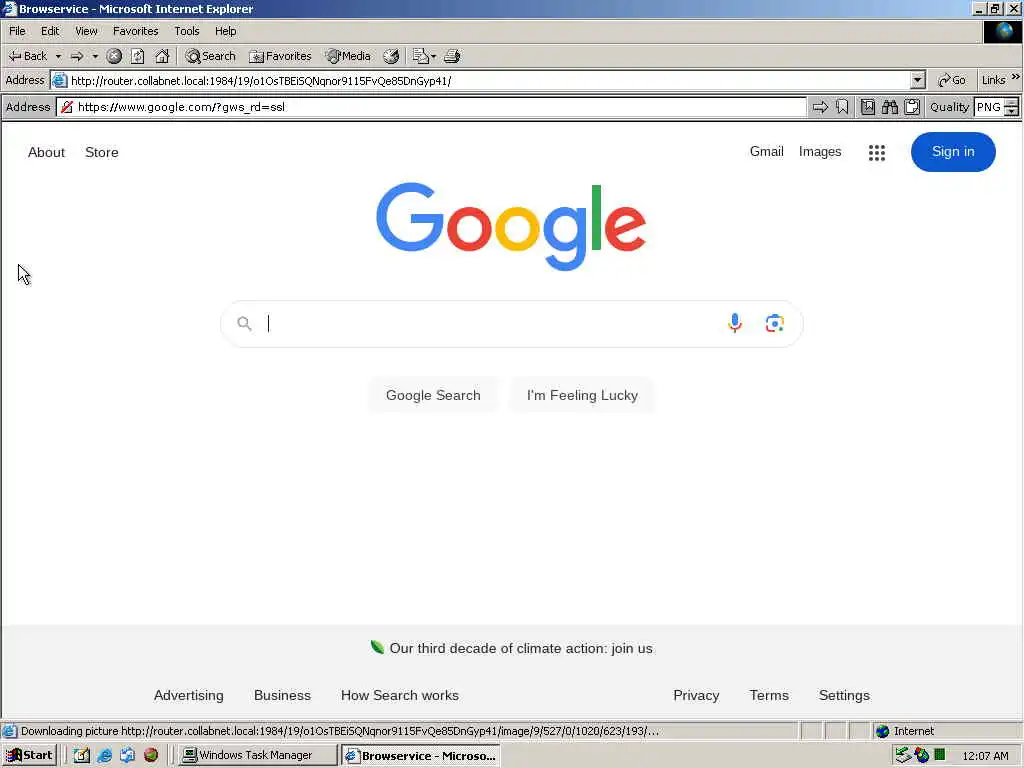The image size is (1024, 768).
Task: Click the red ball quick launch icon
Action: (x=151, y=756)
